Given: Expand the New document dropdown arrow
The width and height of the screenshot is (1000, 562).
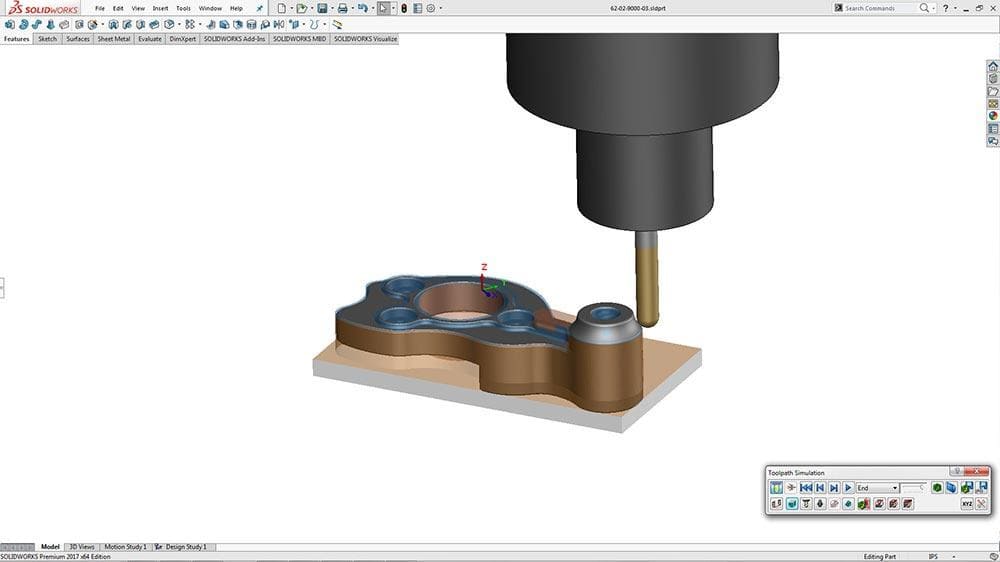Looking at the screenshot, I should [x=291, y=8].
